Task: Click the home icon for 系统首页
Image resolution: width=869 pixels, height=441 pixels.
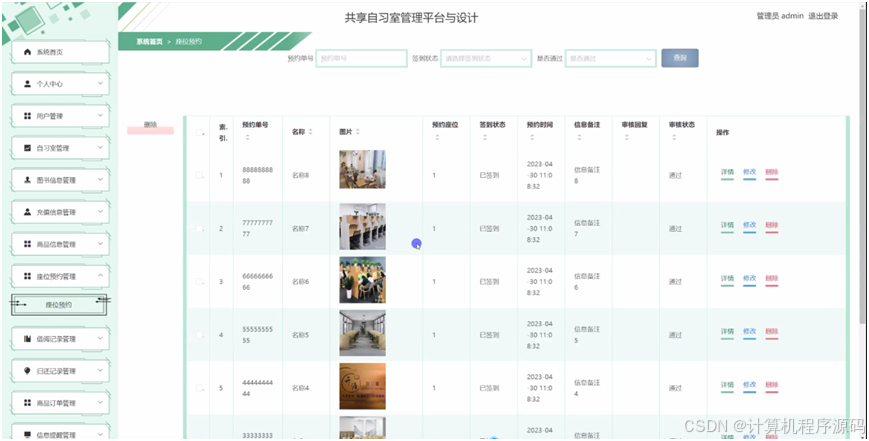Action: 27,52
